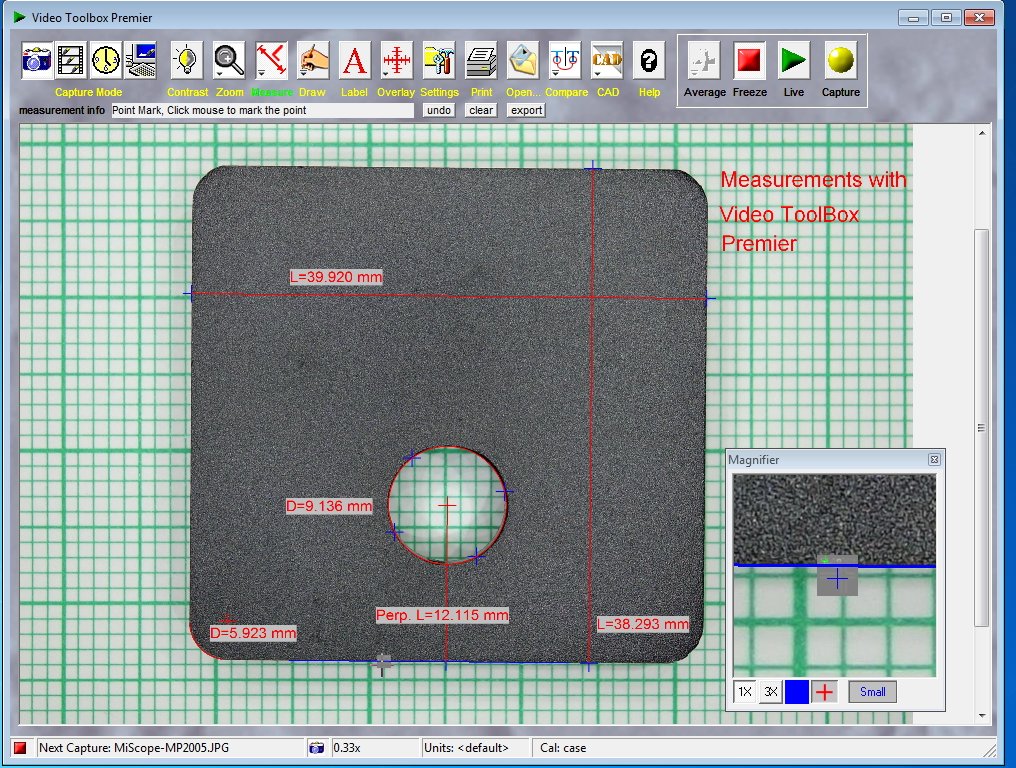The height and width of the screenshot is (768, 1016).
Task: Select the time-lapse clock capture mode
Action: pyautogui.click(x=106, y=61)
